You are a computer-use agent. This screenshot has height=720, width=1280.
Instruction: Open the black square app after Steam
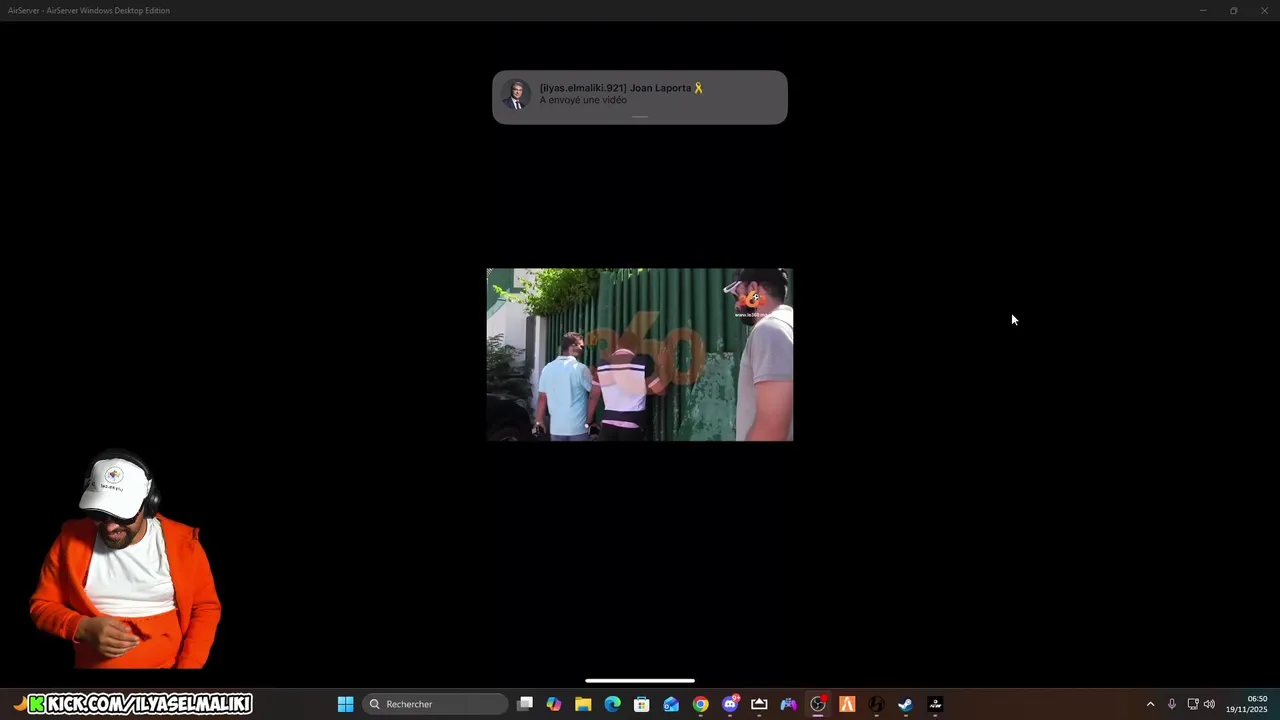coord(935,704)
